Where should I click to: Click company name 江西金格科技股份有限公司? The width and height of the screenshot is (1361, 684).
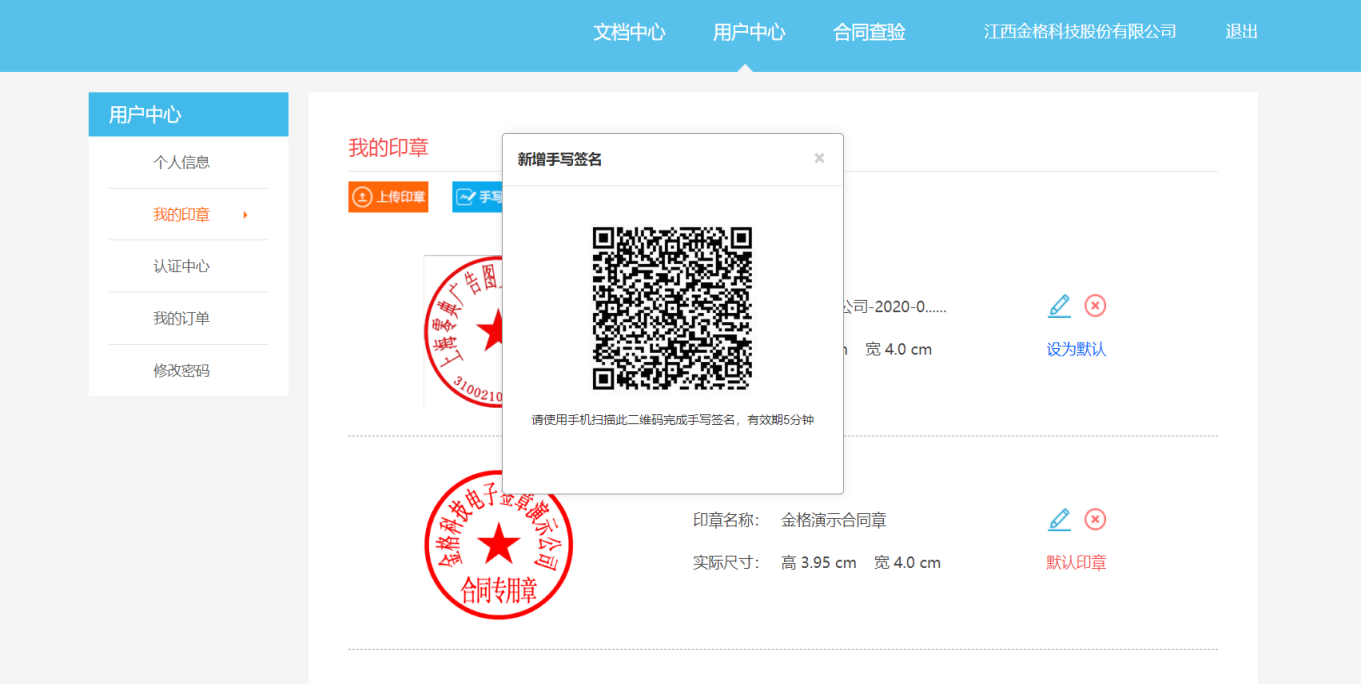(x=1080, y=32)
